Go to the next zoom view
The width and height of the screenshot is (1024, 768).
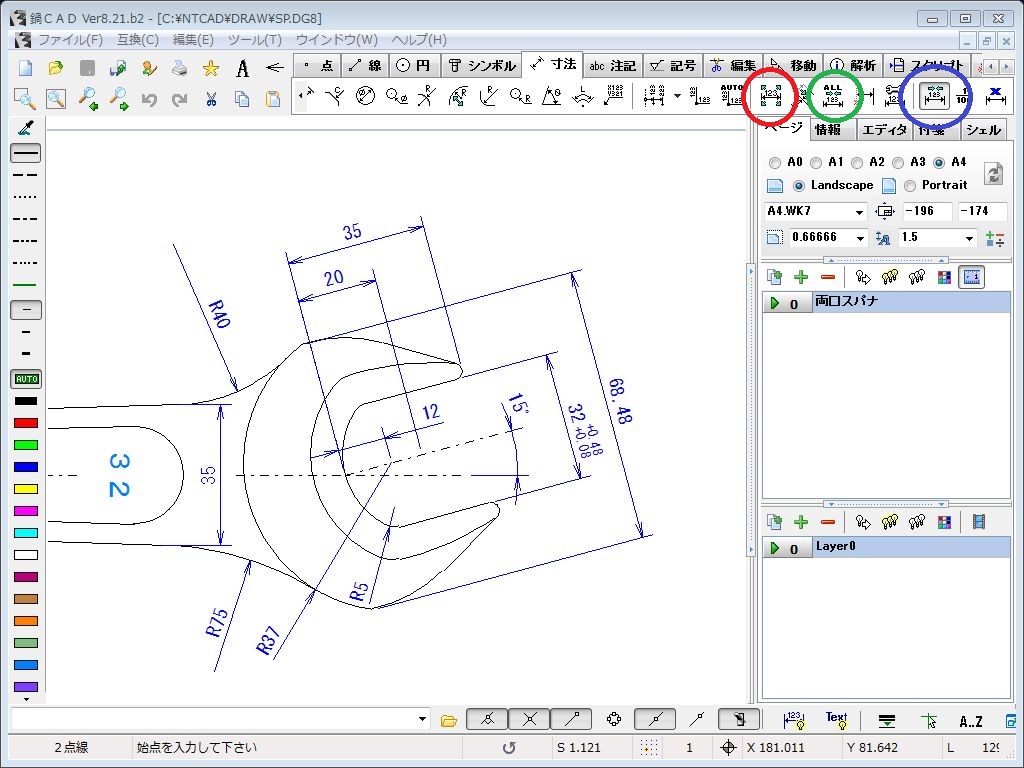(x=118, y=99)
